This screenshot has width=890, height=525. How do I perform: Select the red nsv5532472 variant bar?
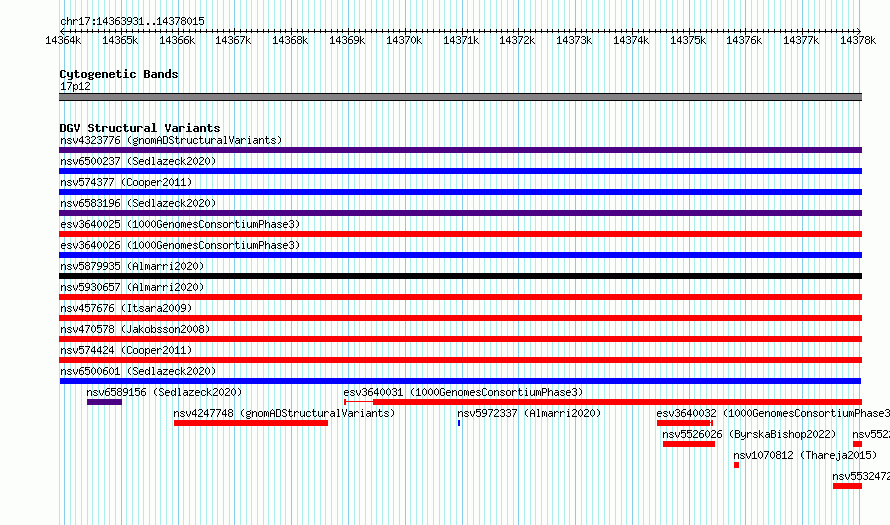[847, 486]
